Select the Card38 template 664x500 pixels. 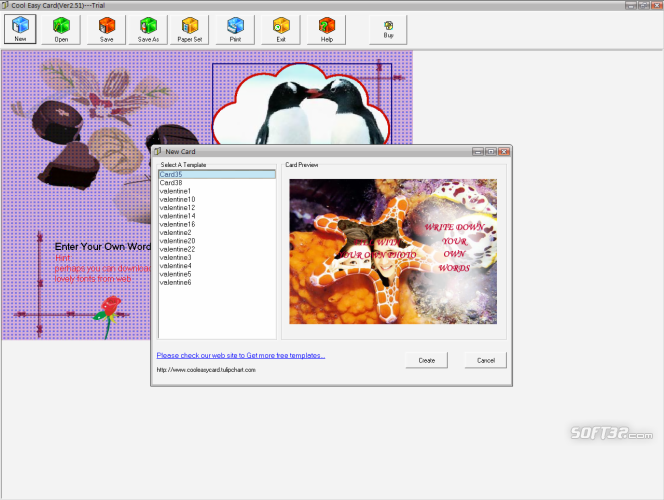point(217,182)
